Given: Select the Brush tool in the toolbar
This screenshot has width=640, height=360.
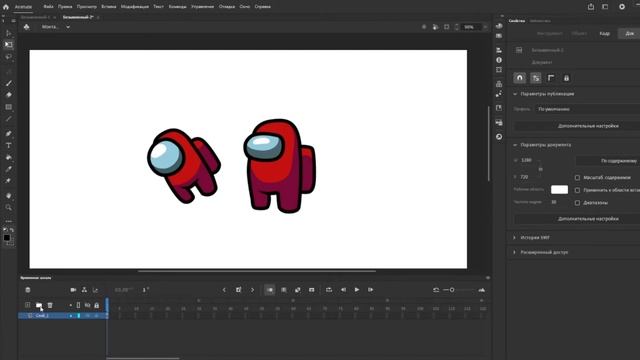Looking at the screenshot, I should [x=9, y=83].
